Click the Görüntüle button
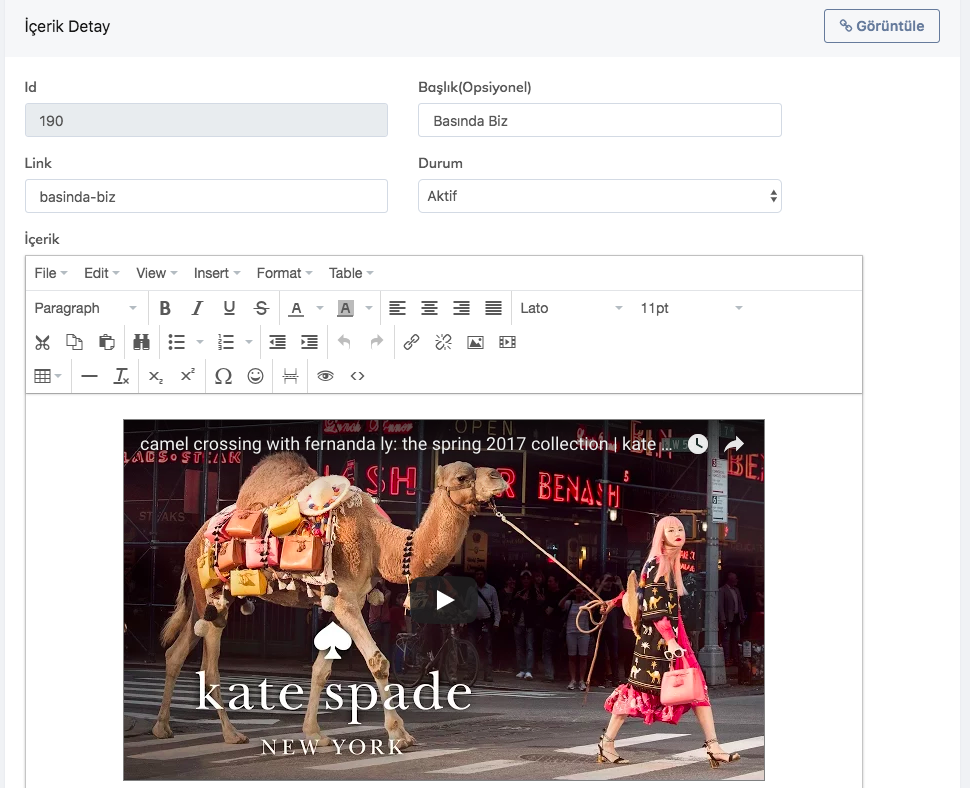 [881, 26]
